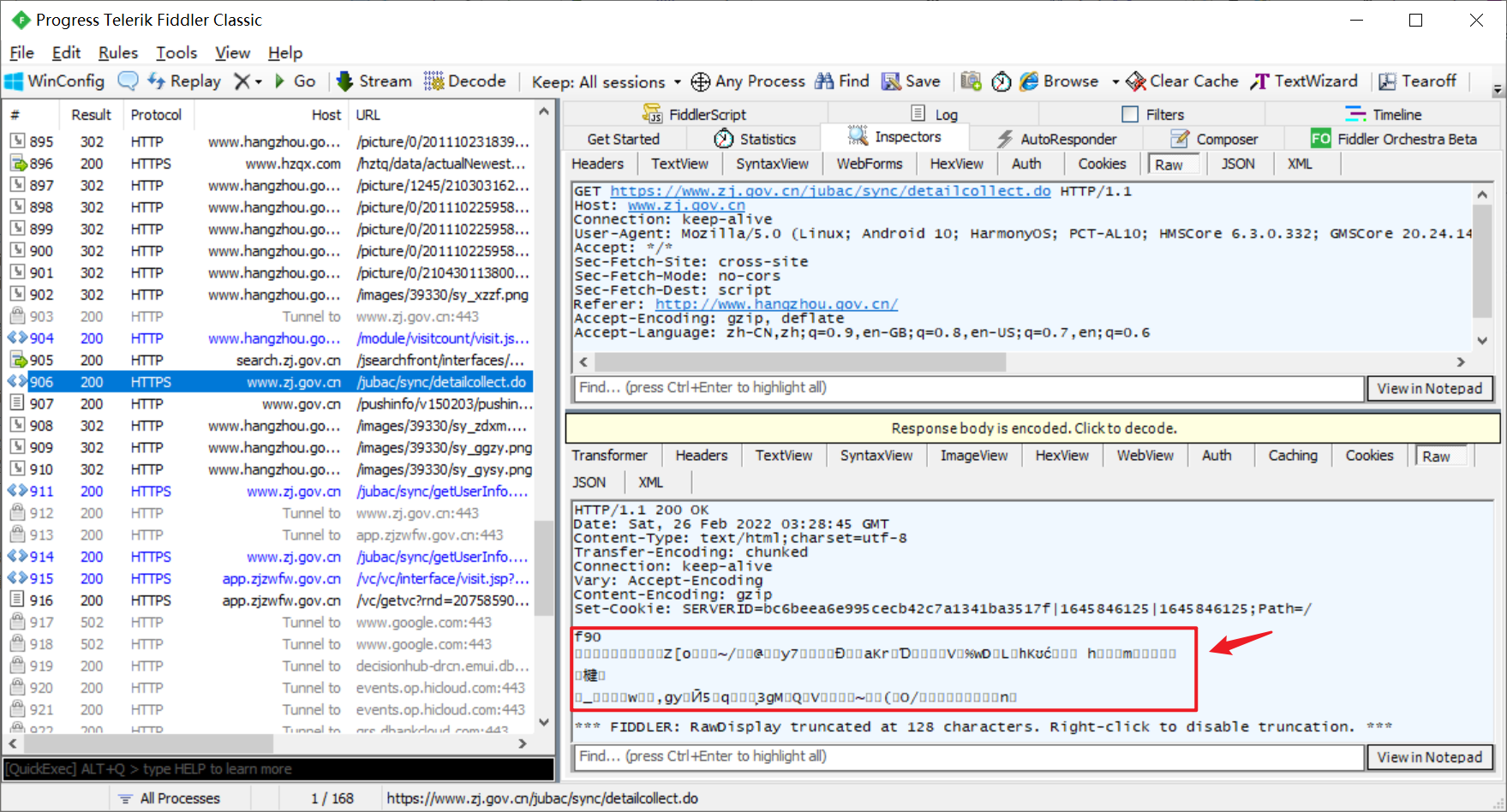
Task: Sort sessions by Host column header
Action: pyautogui.click(x=271, y=115)
